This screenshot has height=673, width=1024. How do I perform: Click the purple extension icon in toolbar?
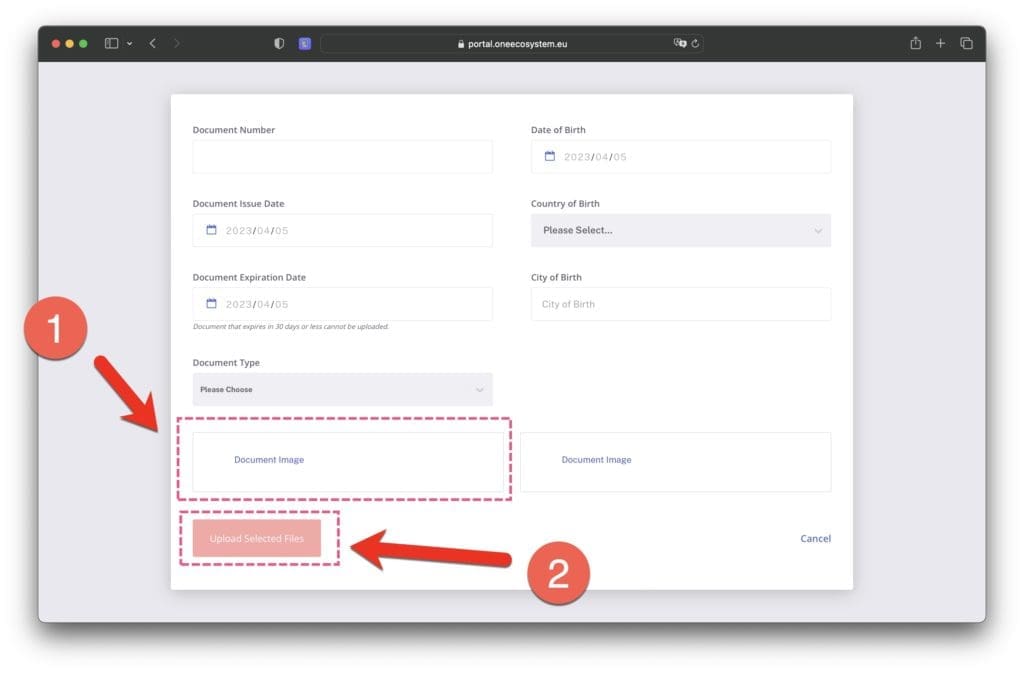[305, 44]
